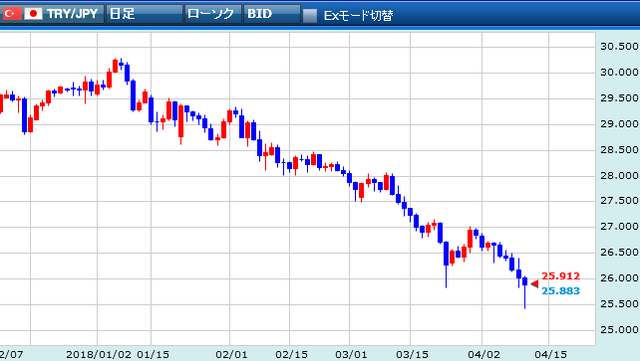Toggle the Exモード切替 checkbox
The image size is (640, 361).
coord(310,16)
